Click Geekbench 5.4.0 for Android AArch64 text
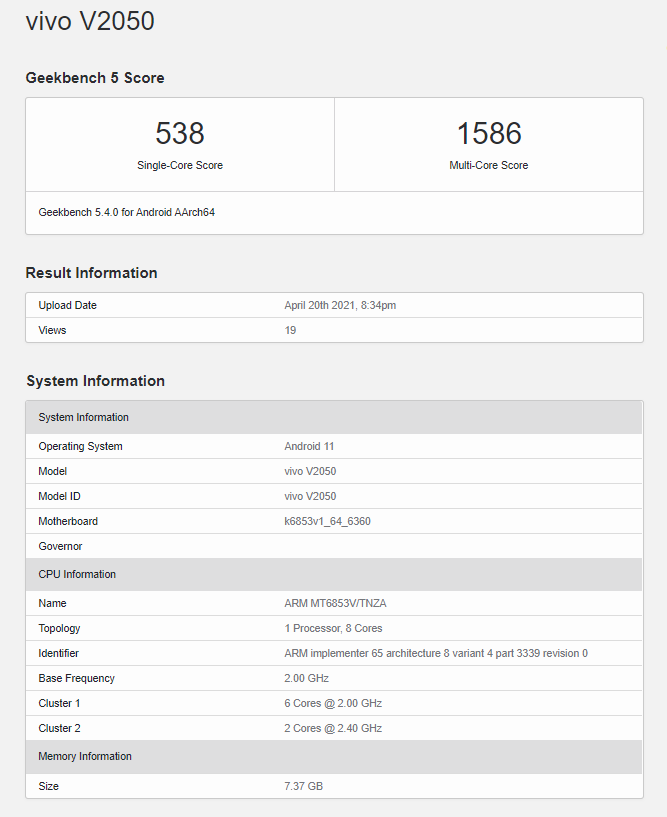This screenshot has width=667, height=817. click(127, 212)
